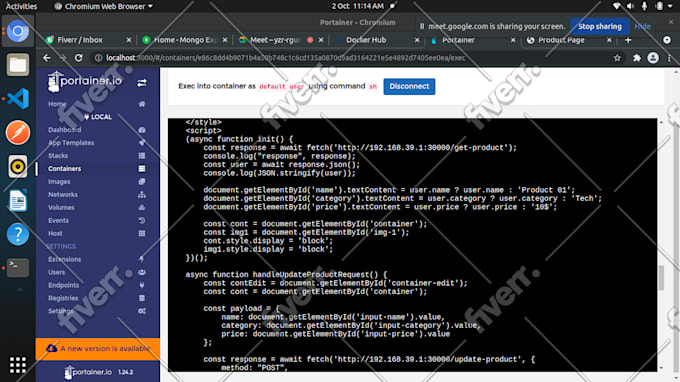Go back in browser
The image size is (680, 382).
click(x=47, y=58)
